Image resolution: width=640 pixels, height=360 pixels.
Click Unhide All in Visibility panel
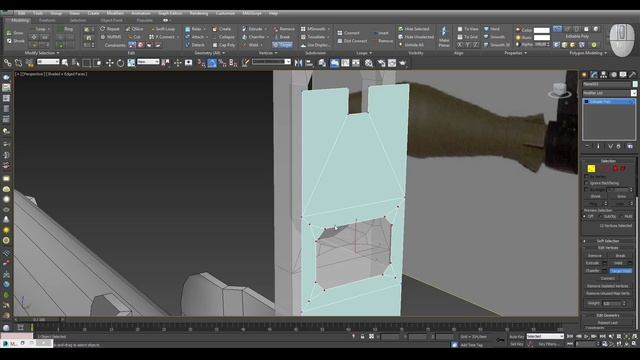pyautogui.click(x=411, y=45)
